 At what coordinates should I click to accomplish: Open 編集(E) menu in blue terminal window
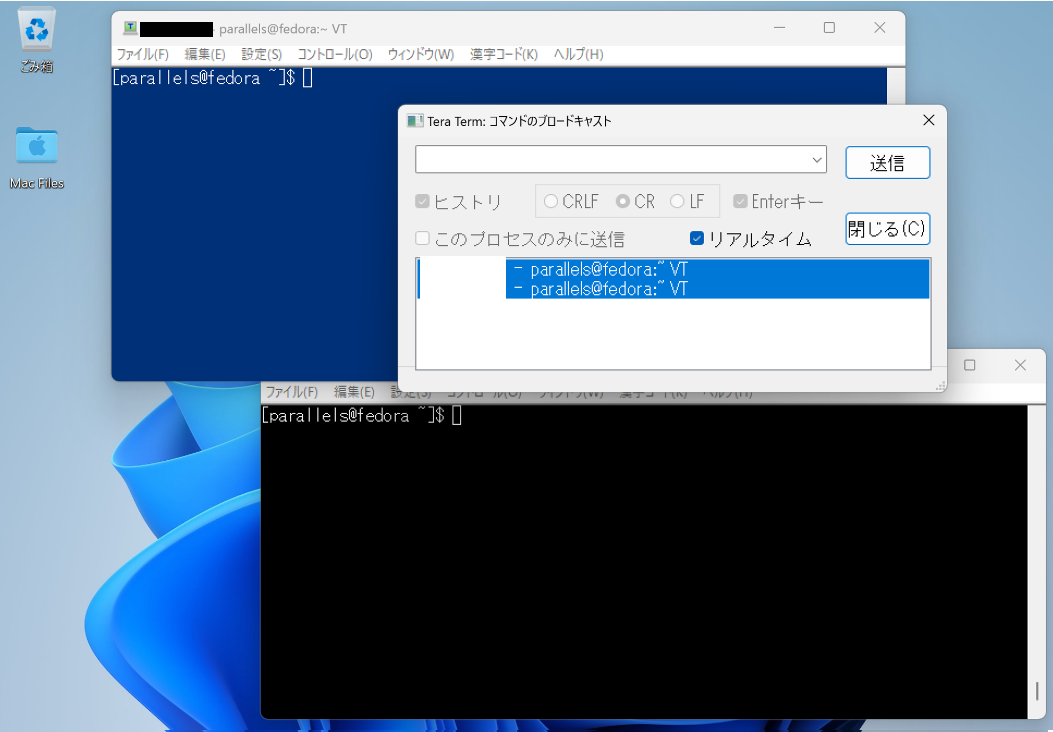tap(205, 54)
